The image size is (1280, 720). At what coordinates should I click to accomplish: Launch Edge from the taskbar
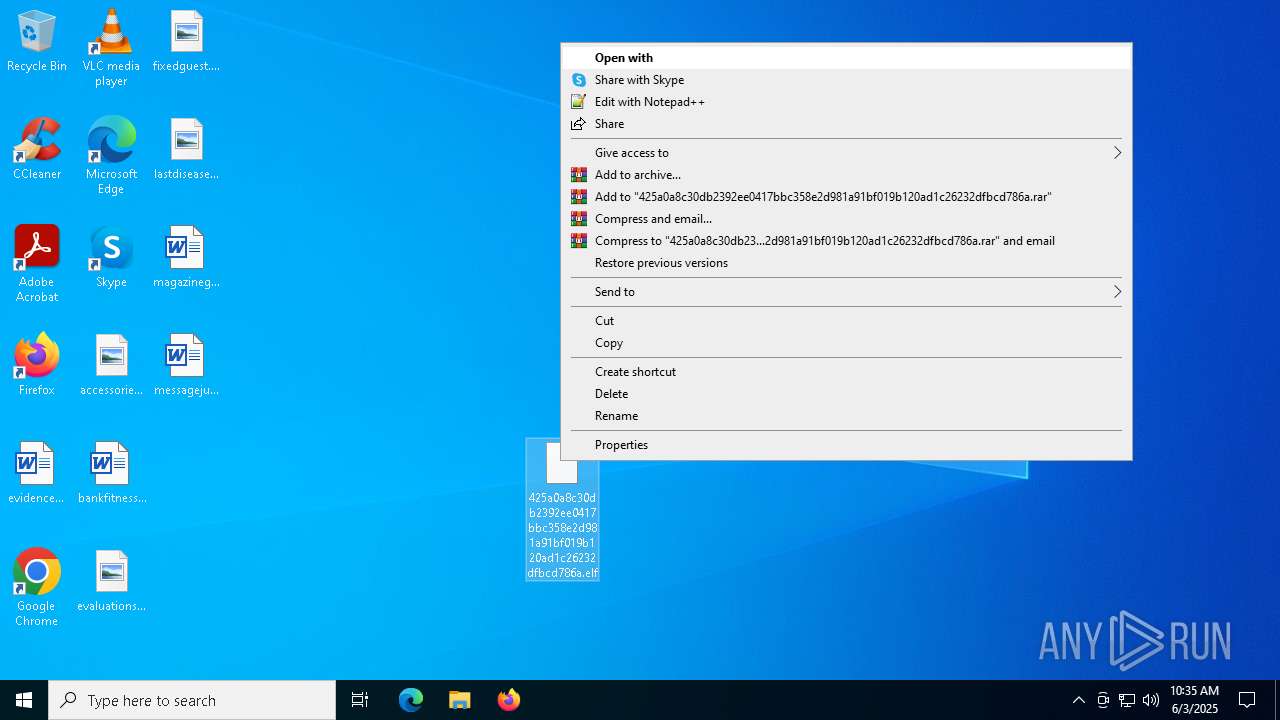tap(411, 700)
